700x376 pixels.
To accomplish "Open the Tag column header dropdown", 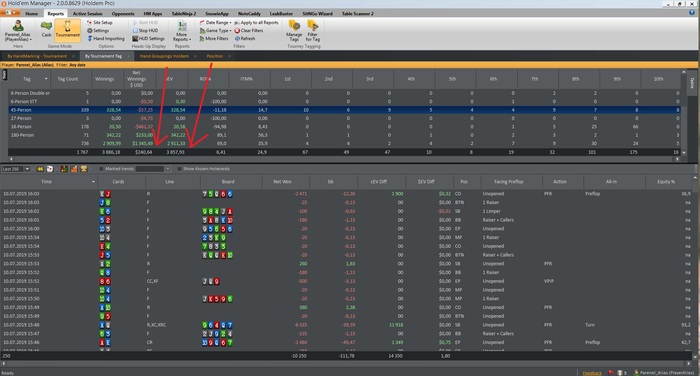I will (x=46, y=79).
